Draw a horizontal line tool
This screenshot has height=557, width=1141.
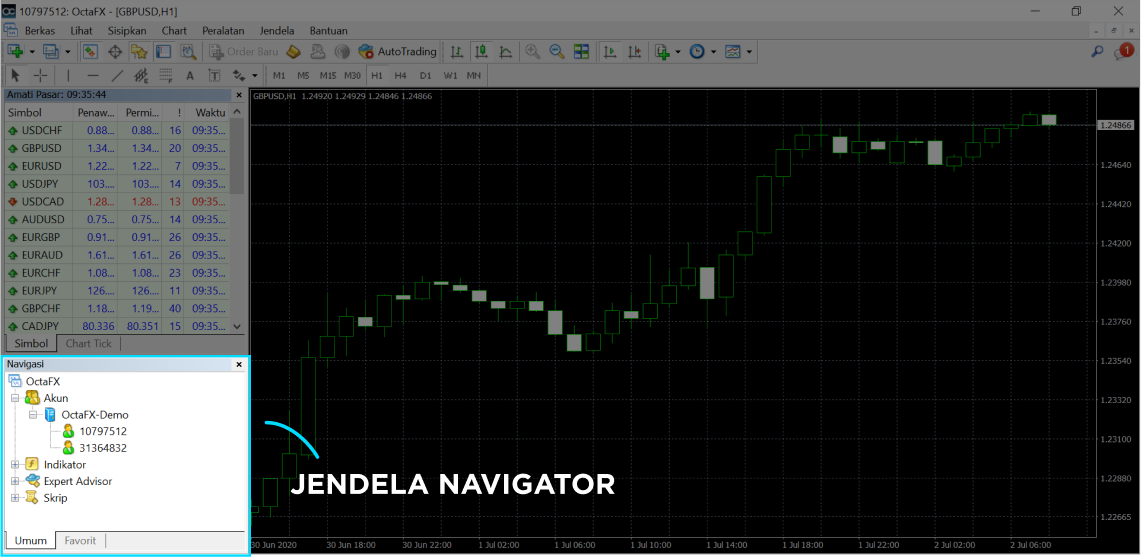[x=93, y=75]
